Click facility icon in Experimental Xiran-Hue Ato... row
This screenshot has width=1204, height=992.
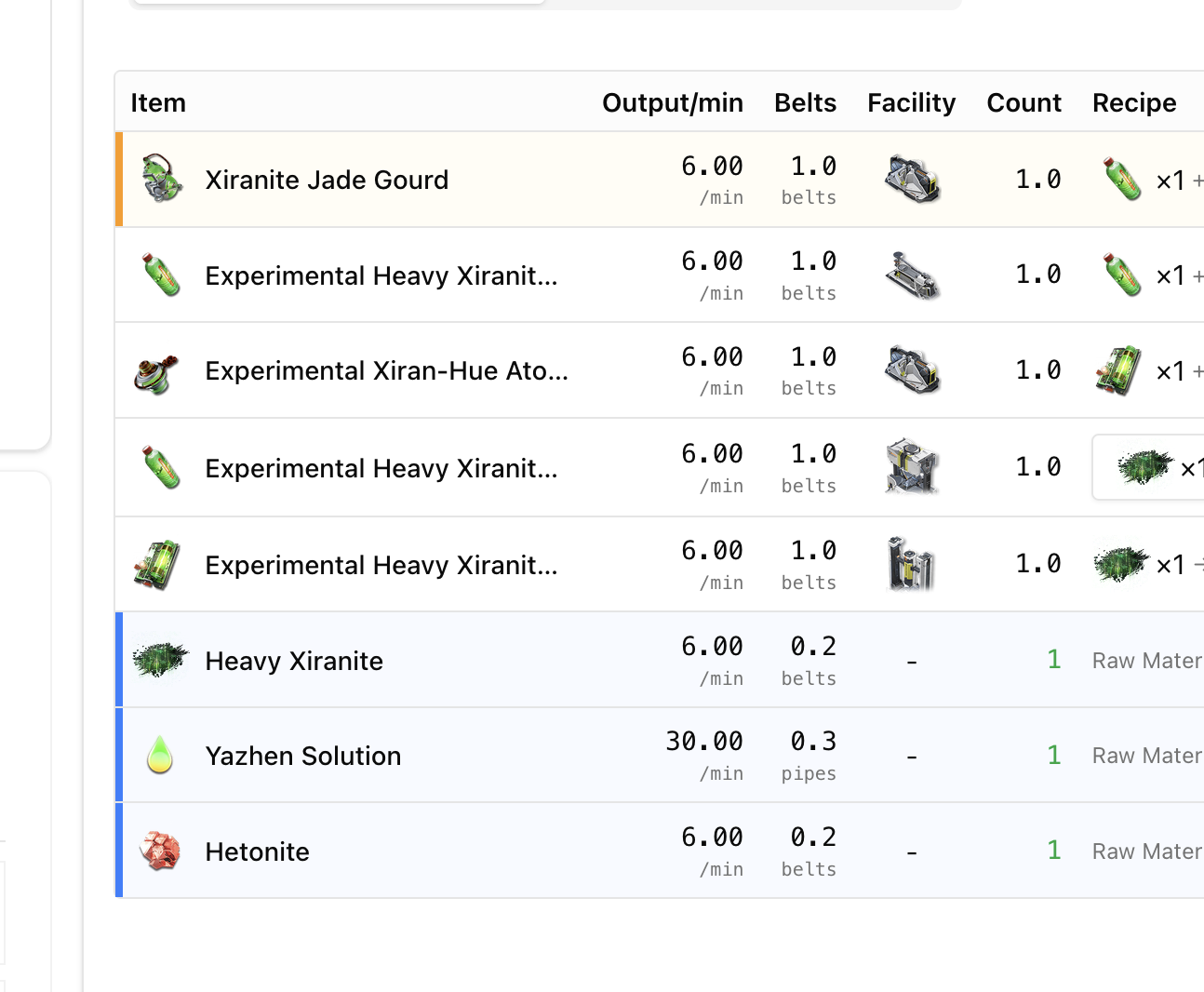(x=912, y=370)
